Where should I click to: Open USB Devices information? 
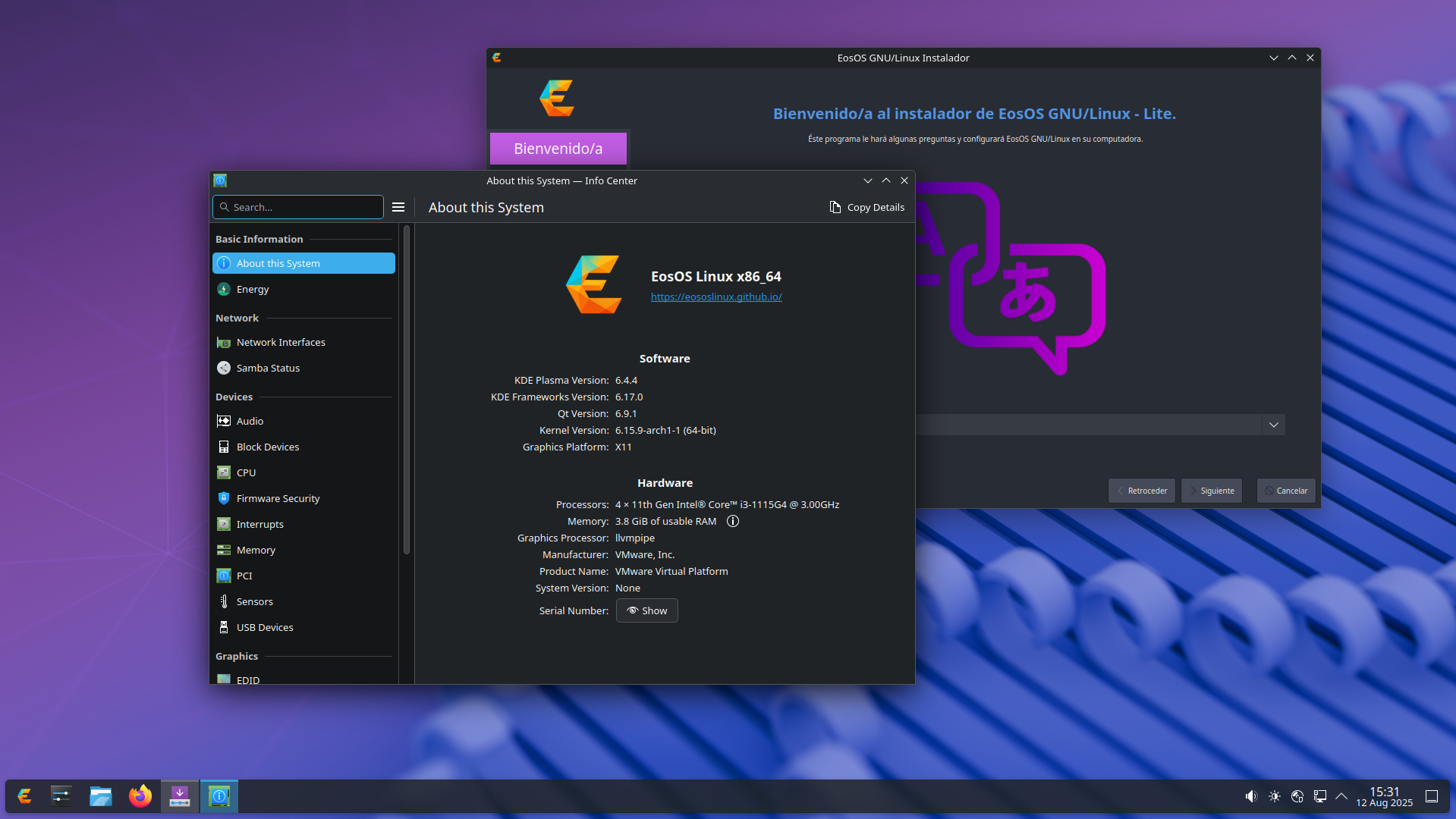[x=264, y=627]
